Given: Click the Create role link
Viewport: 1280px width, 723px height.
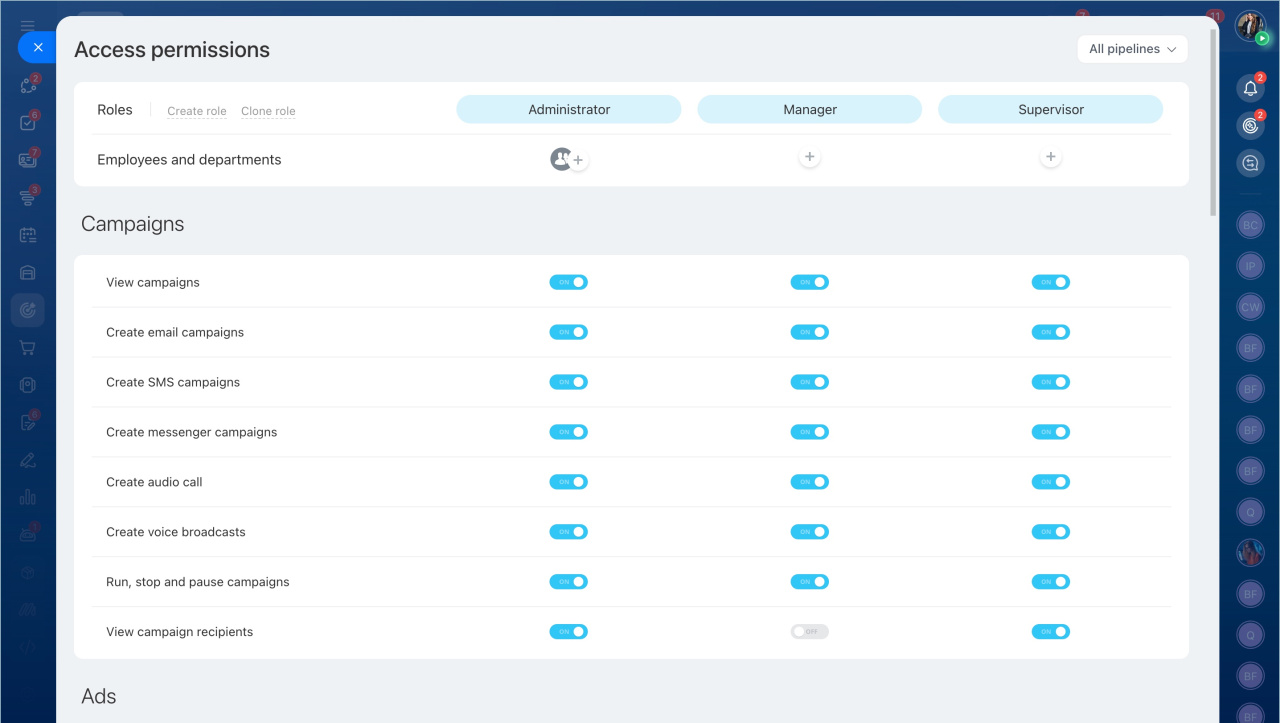Looking at the screenshot, I should 197,111.
